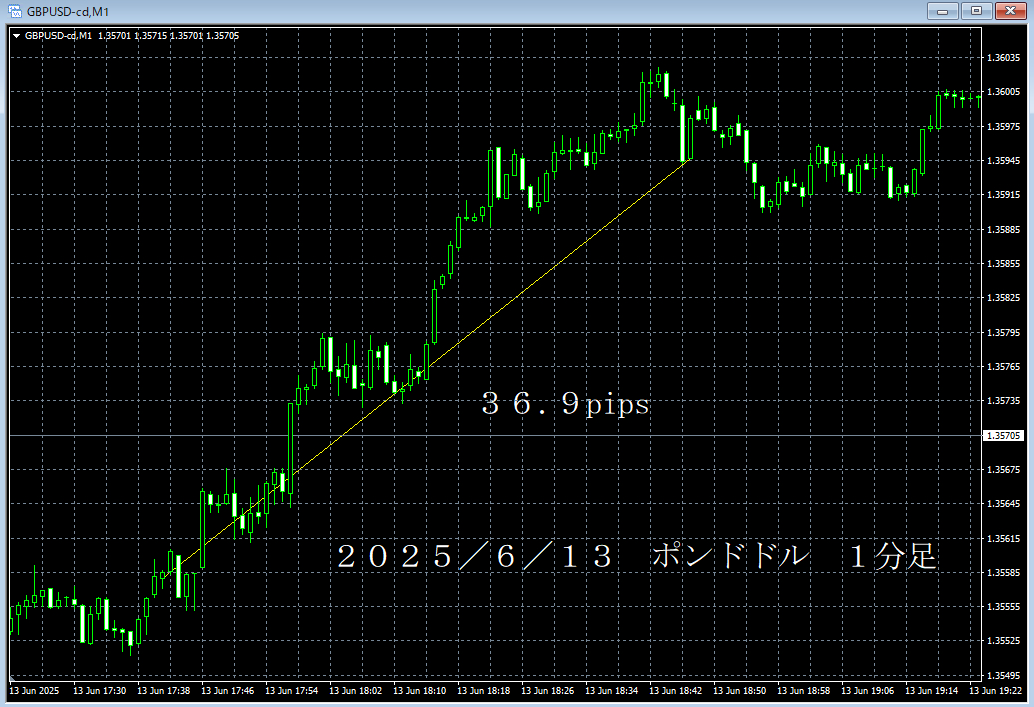This screenshot has width=1034, height=707.
Task: Click price scale value 1.35795
Action: point(1003,332)
